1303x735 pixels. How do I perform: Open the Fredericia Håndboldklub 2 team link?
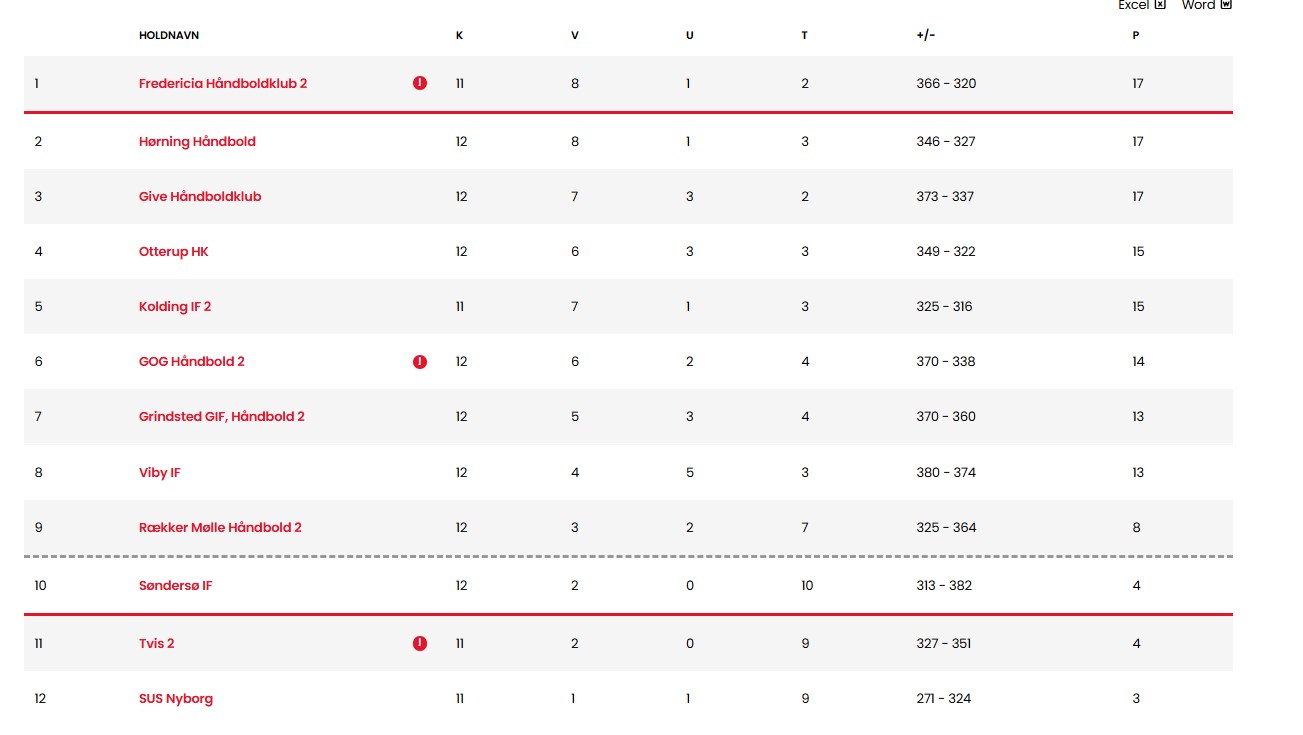click(x=223, y=84)
